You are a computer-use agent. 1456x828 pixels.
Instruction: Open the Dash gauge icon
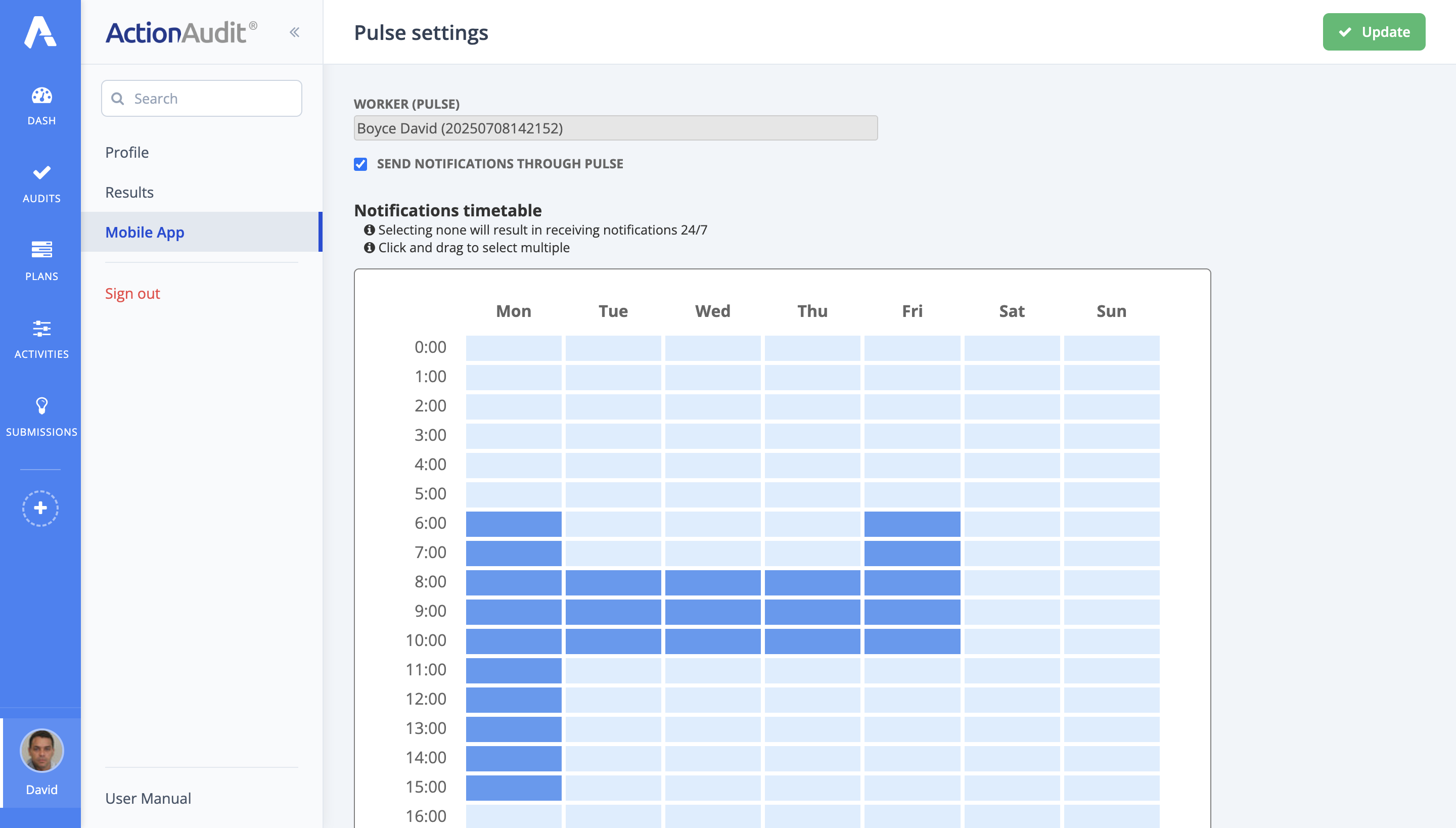click(x=41, y=96)
